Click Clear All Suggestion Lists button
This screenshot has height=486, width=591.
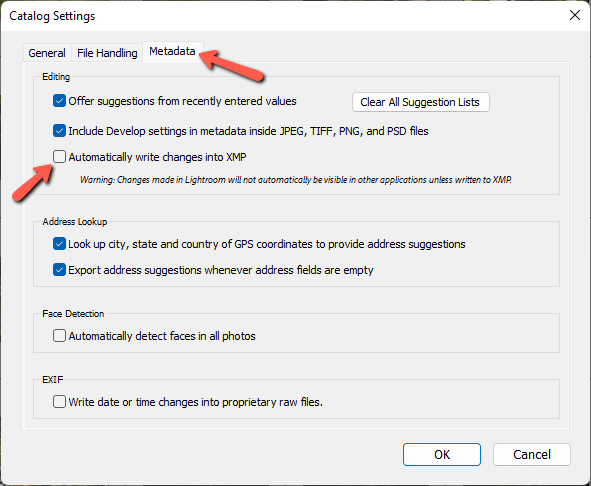(421, 102)
